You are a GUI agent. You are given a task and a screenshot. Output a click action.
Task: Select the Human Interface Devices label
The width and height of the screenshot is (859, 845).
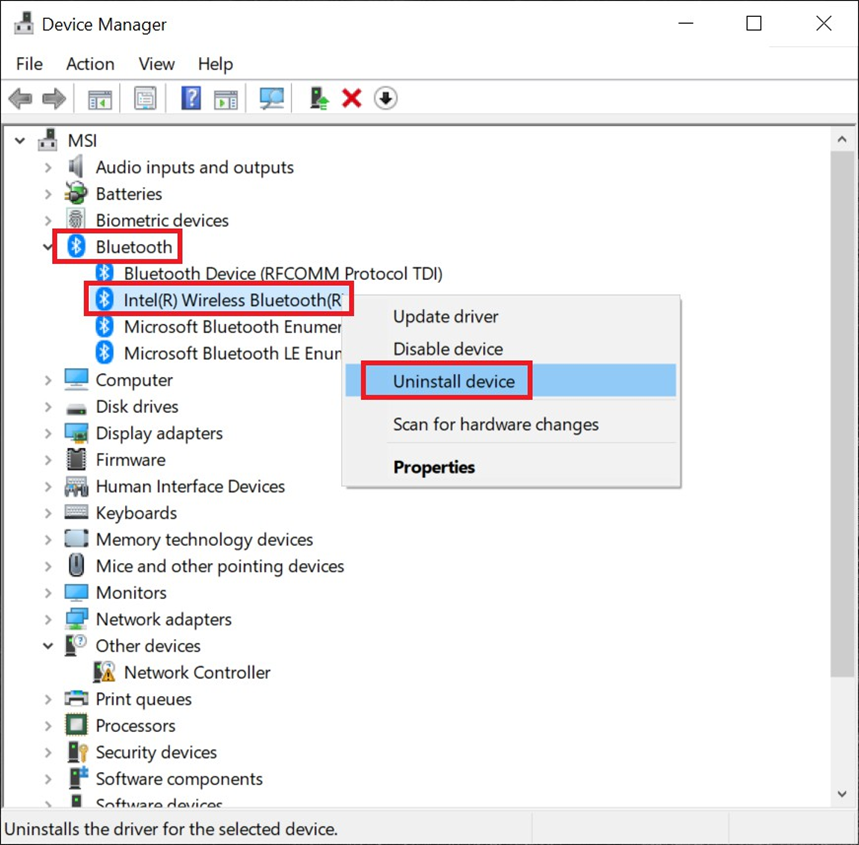[x=190, y=486]
